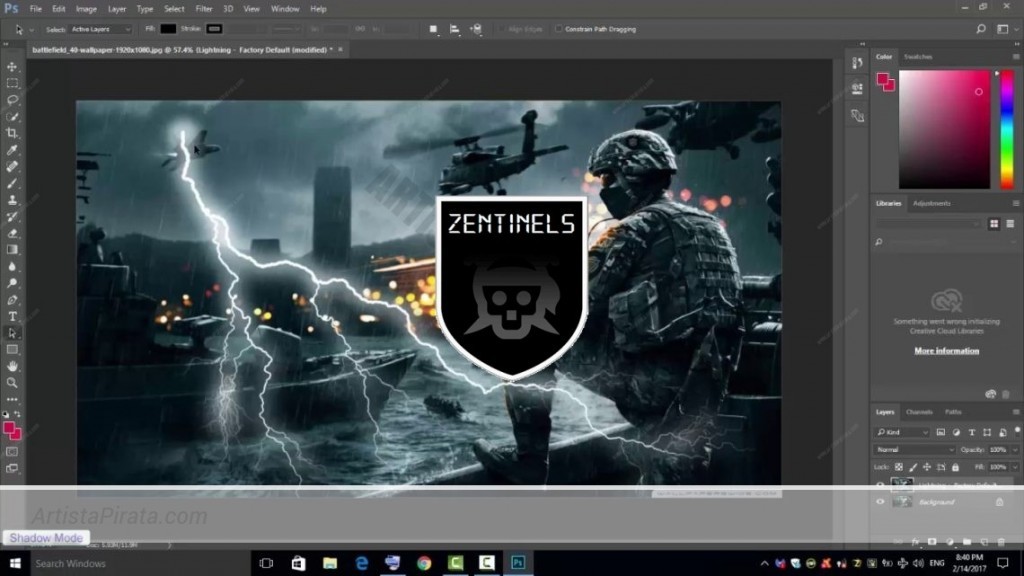Select the Quick Selection tool

pos(12,117)
